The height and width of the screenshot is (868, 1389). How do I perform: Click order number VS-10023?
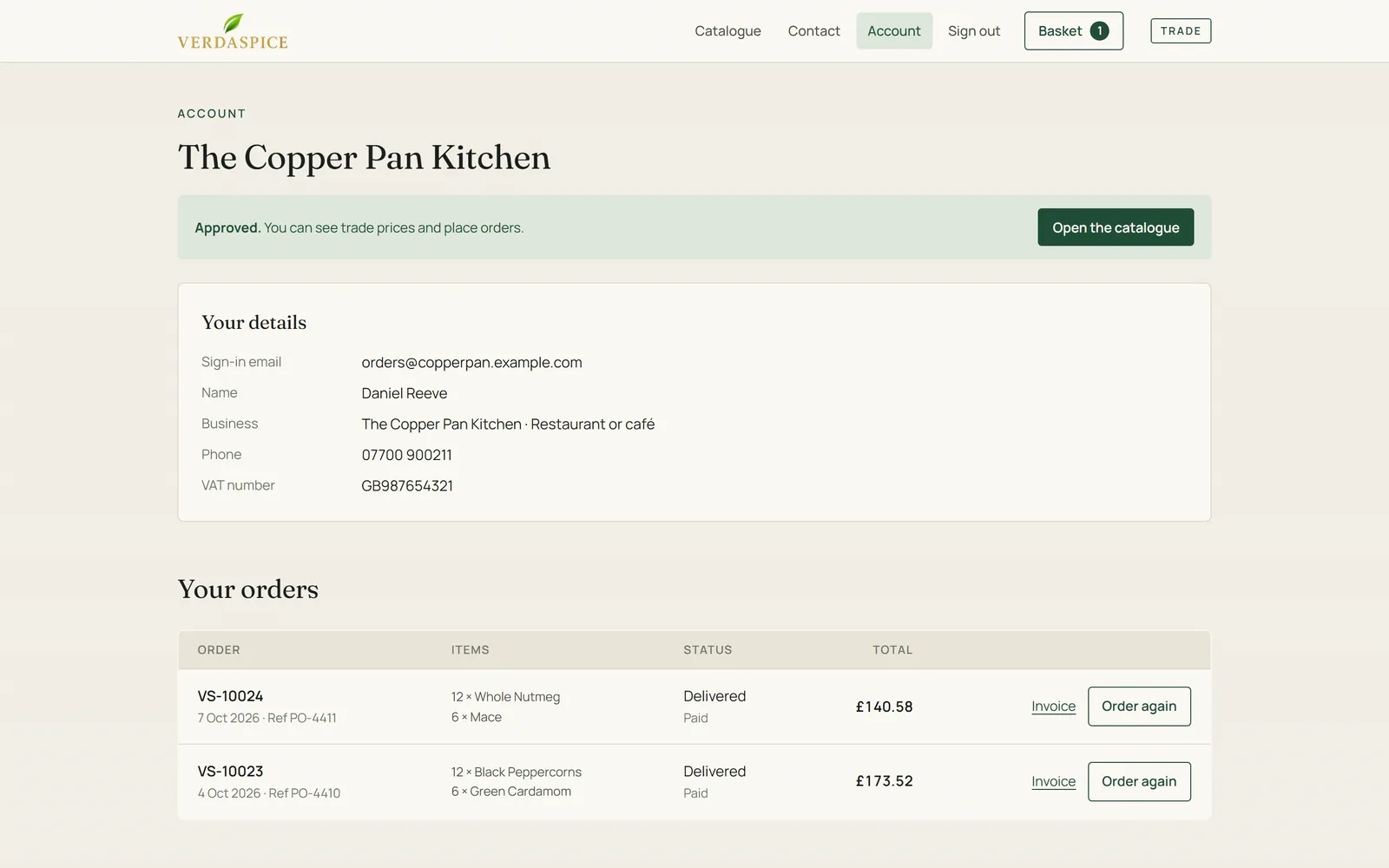230,772
